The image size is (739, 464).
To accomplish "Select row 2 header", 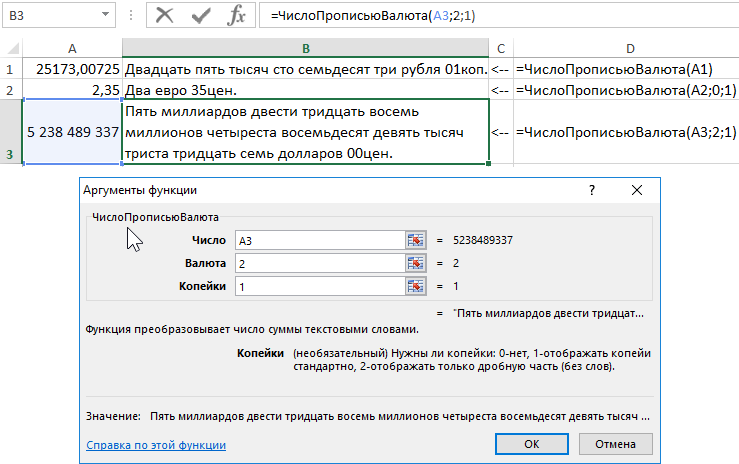I will pyautogui.click(x=9, y=90).
